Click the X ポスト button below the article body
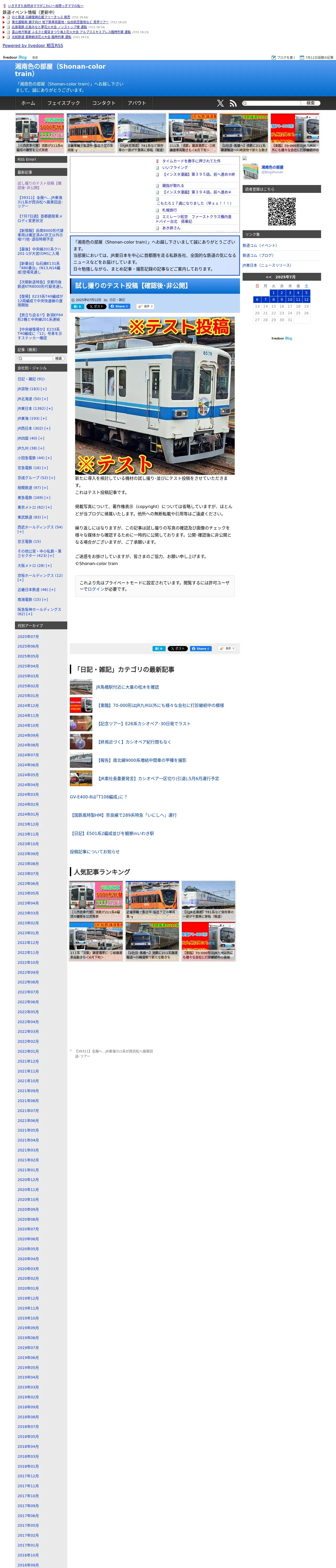Screen dimensions: 336x1568 point(177,649)
